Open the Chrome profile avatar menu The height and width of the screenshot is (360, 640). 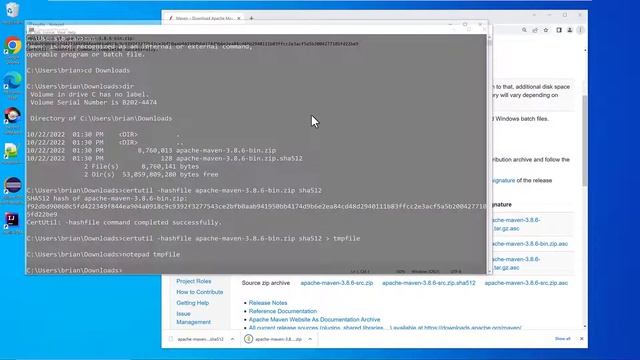pyautogui.click(x=570, y=30)
